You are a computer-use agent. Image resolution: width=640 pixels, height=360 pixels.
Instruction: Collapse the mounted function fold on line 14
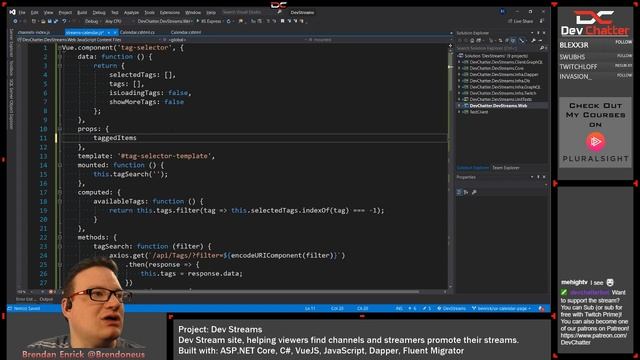pyautogui.click(x=60, y=165)
